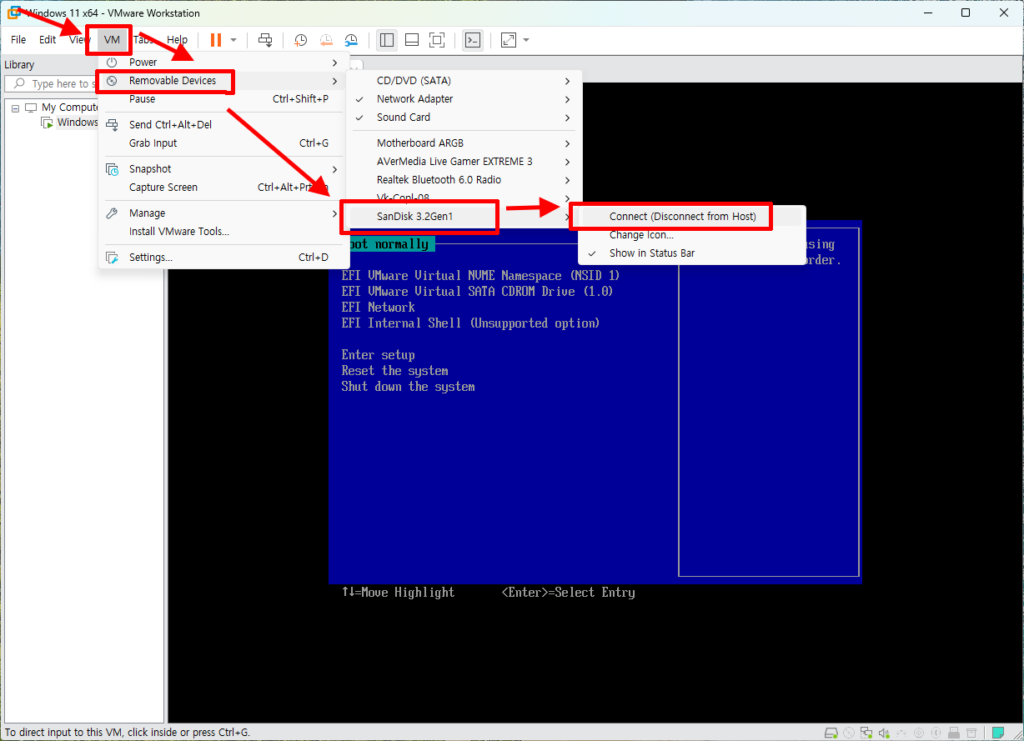
Task: Expand the Motherboard ARGB device submenu
Action: click(x=464, y=143)
